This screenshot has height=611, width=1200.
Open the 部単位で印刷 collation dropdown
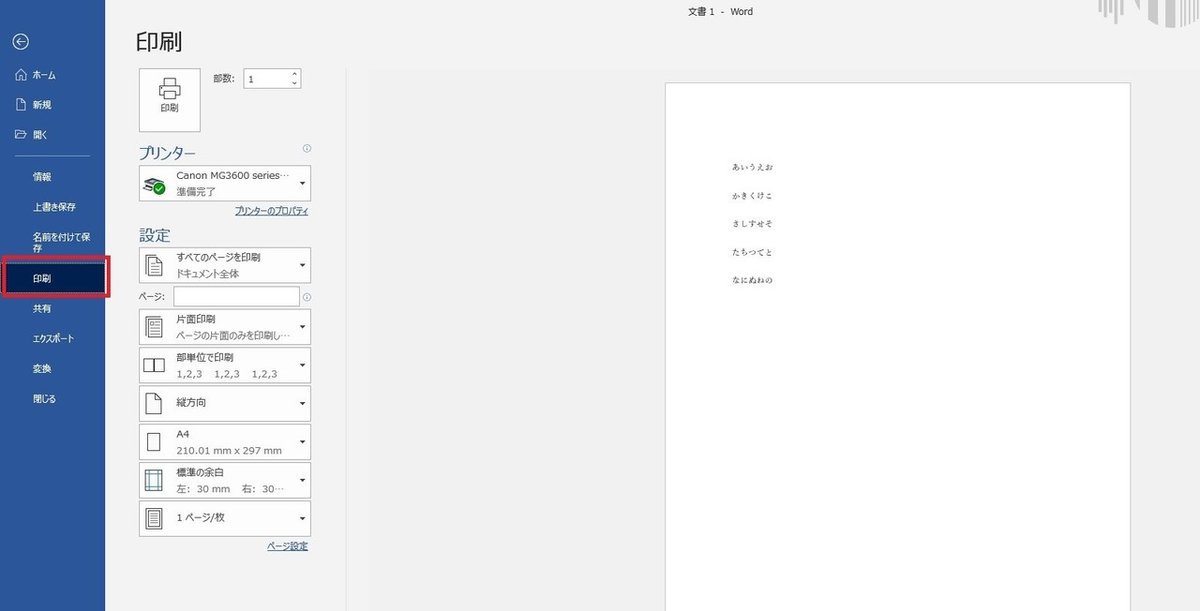[225, 365]
